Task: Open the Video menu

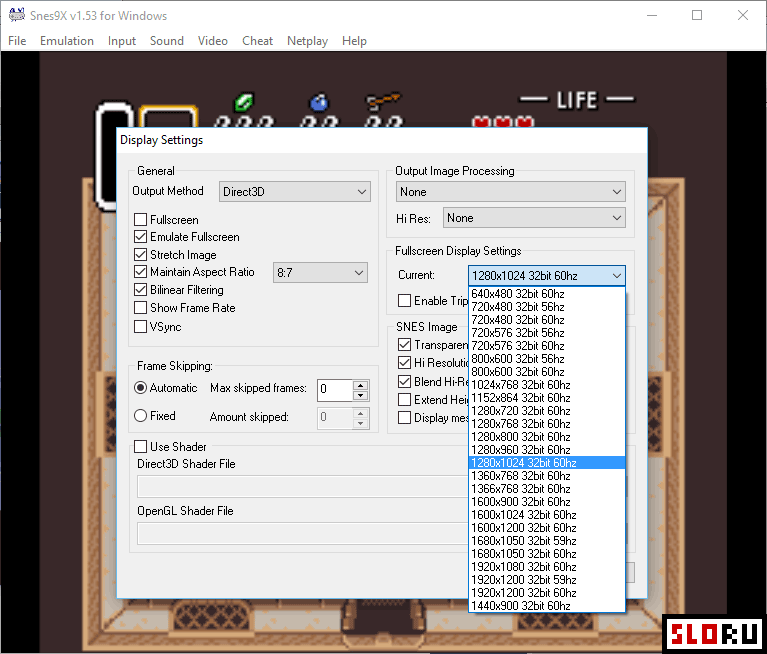Action: (213, 41)
